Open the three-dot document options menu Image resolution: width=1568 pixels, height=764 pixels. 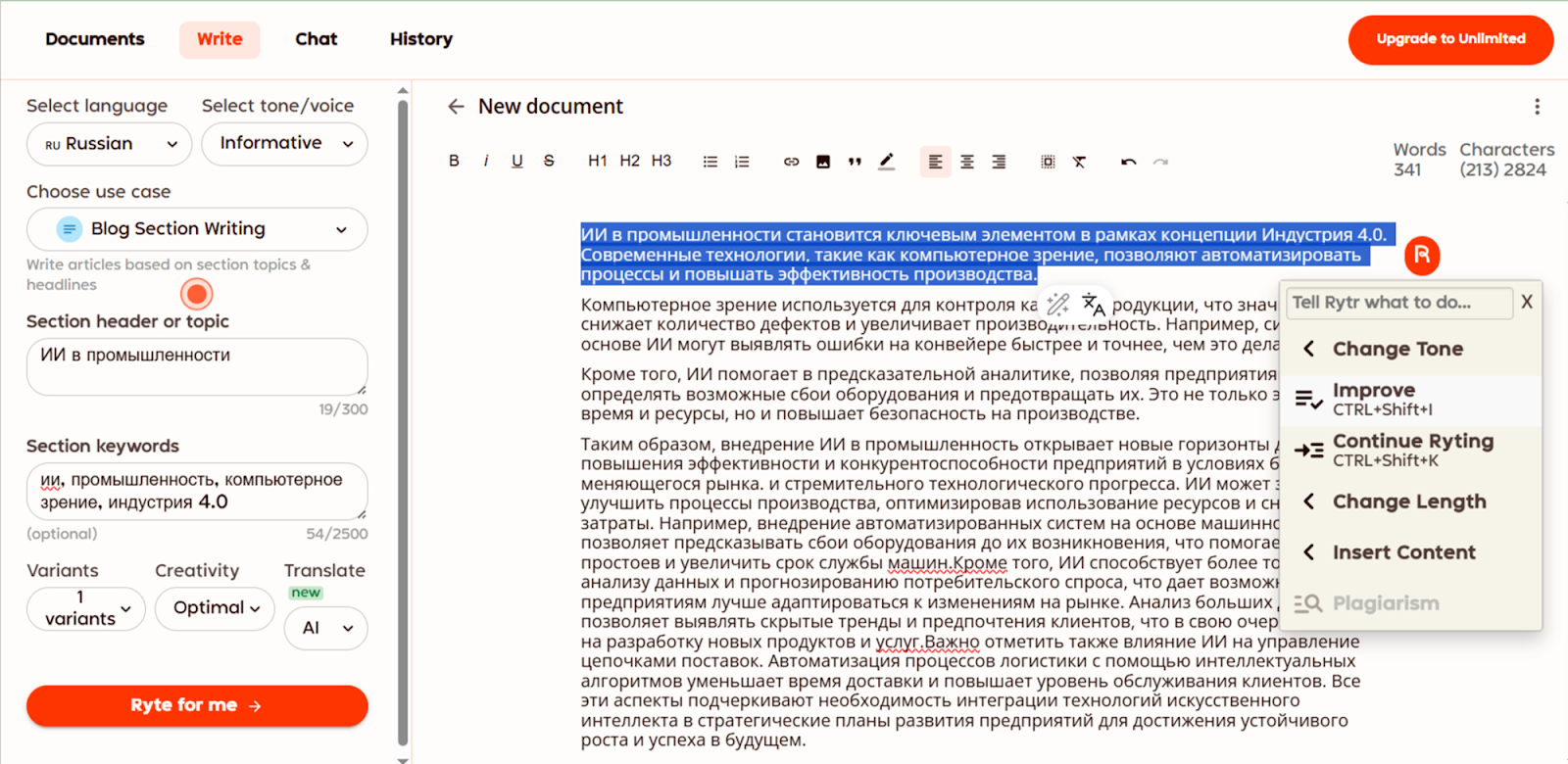(x=1536, y=107)
